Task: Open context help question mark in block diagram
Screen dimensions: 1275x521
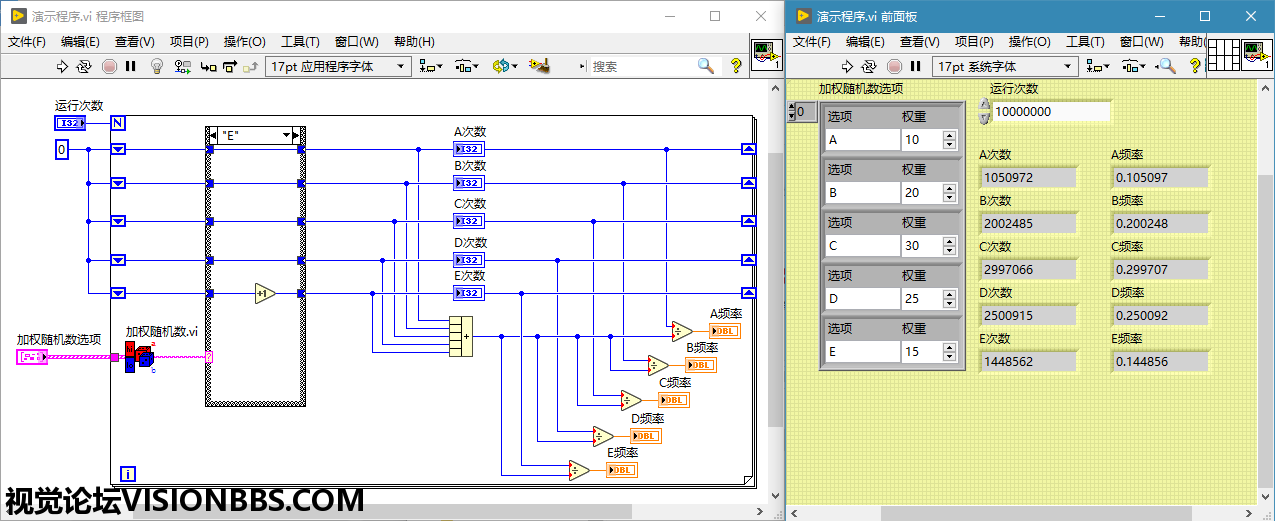Action: click(736, 66)
